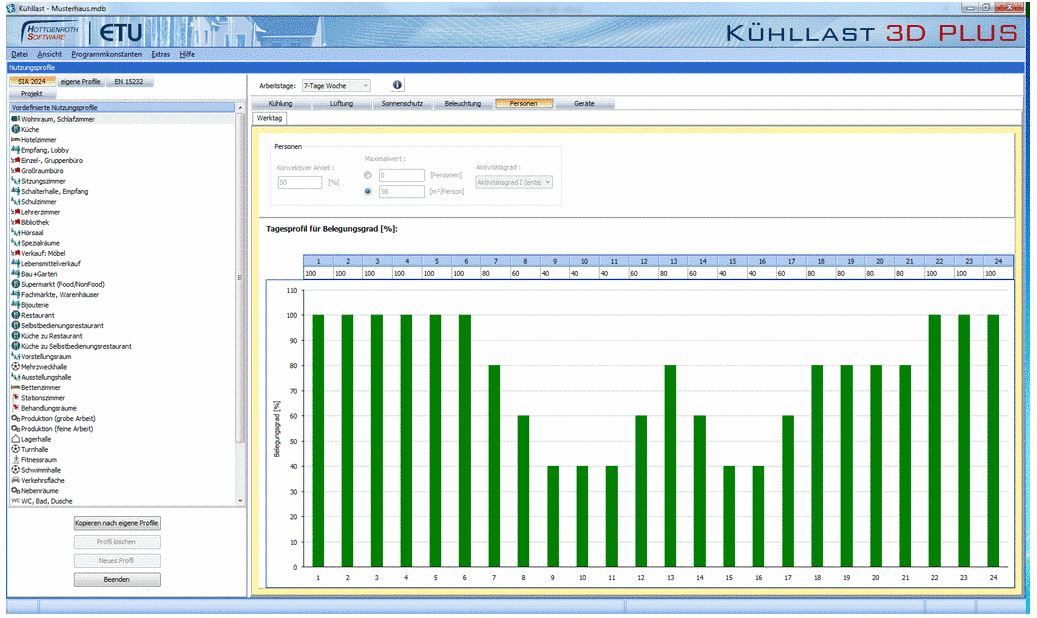Open the Extras menu
Image resolution: width=1037 pixels, height=618 pixels.
coord(161,54)
